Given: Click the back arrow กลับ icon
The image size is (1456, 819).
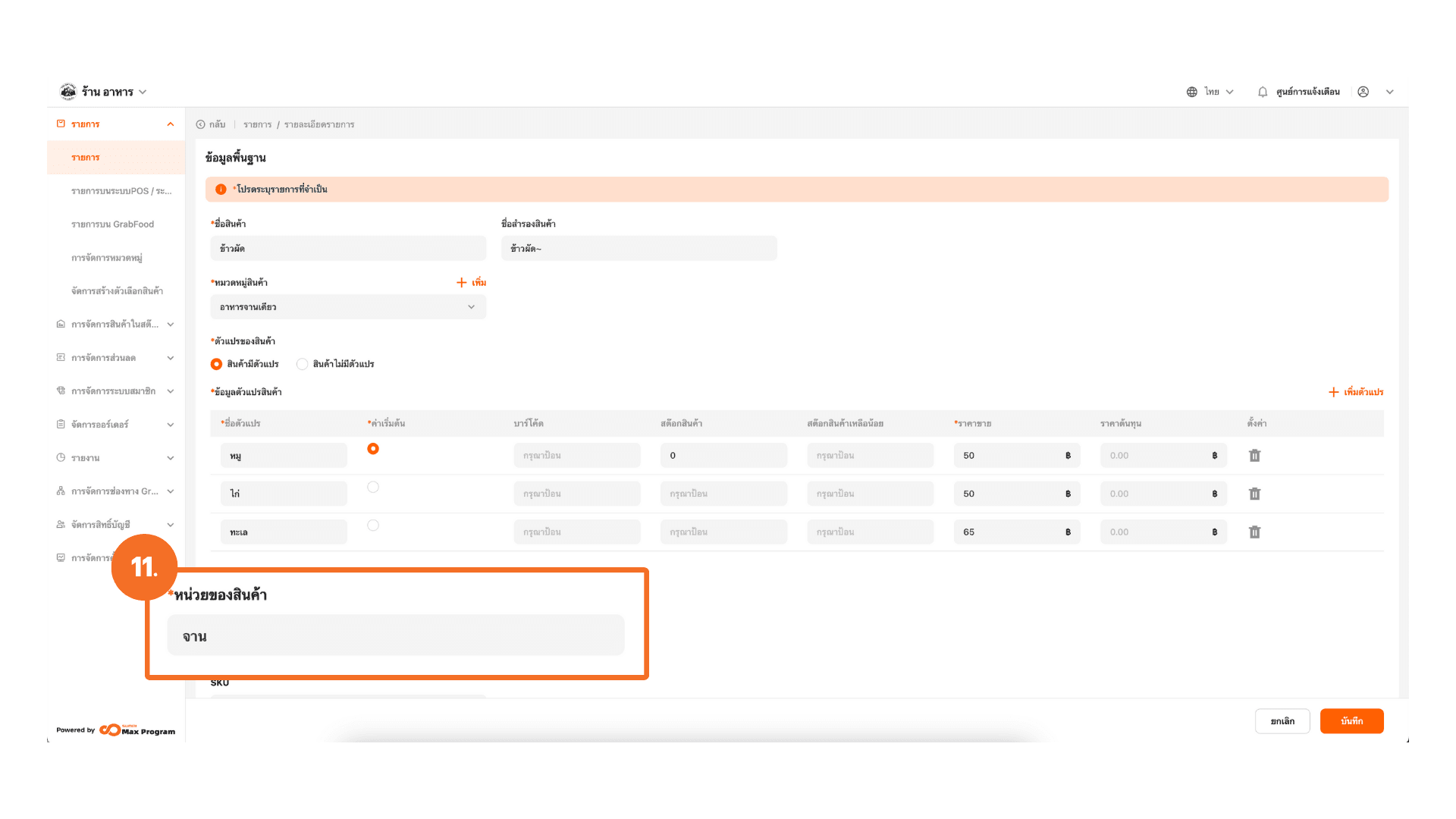Looking at the screenshot, I should click(x=201, y=124).
